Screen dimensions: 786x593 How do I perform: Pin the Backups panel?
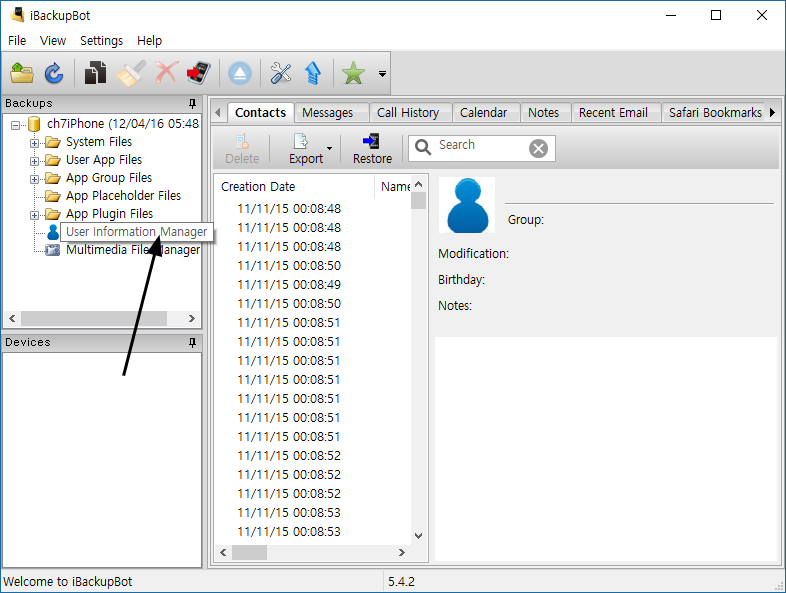tap(192, 103)
